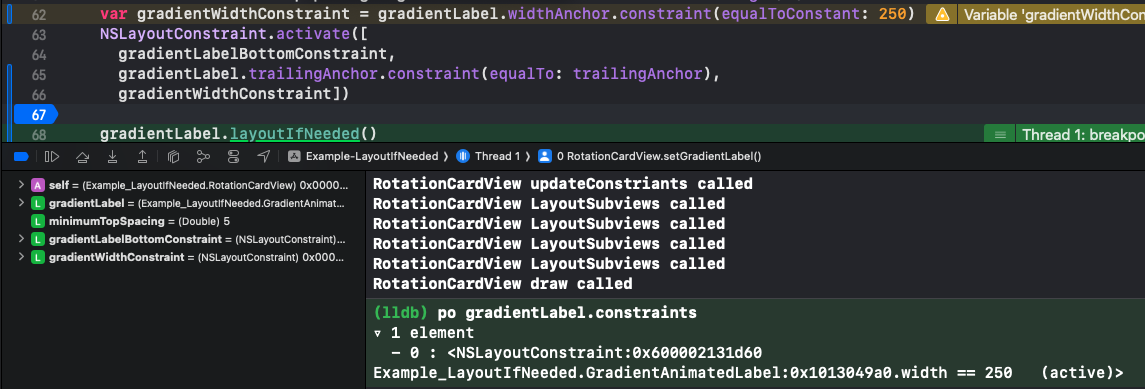The image size is (1145, 389).
Task: Click gutter line number 66
Action: point(39,94)
